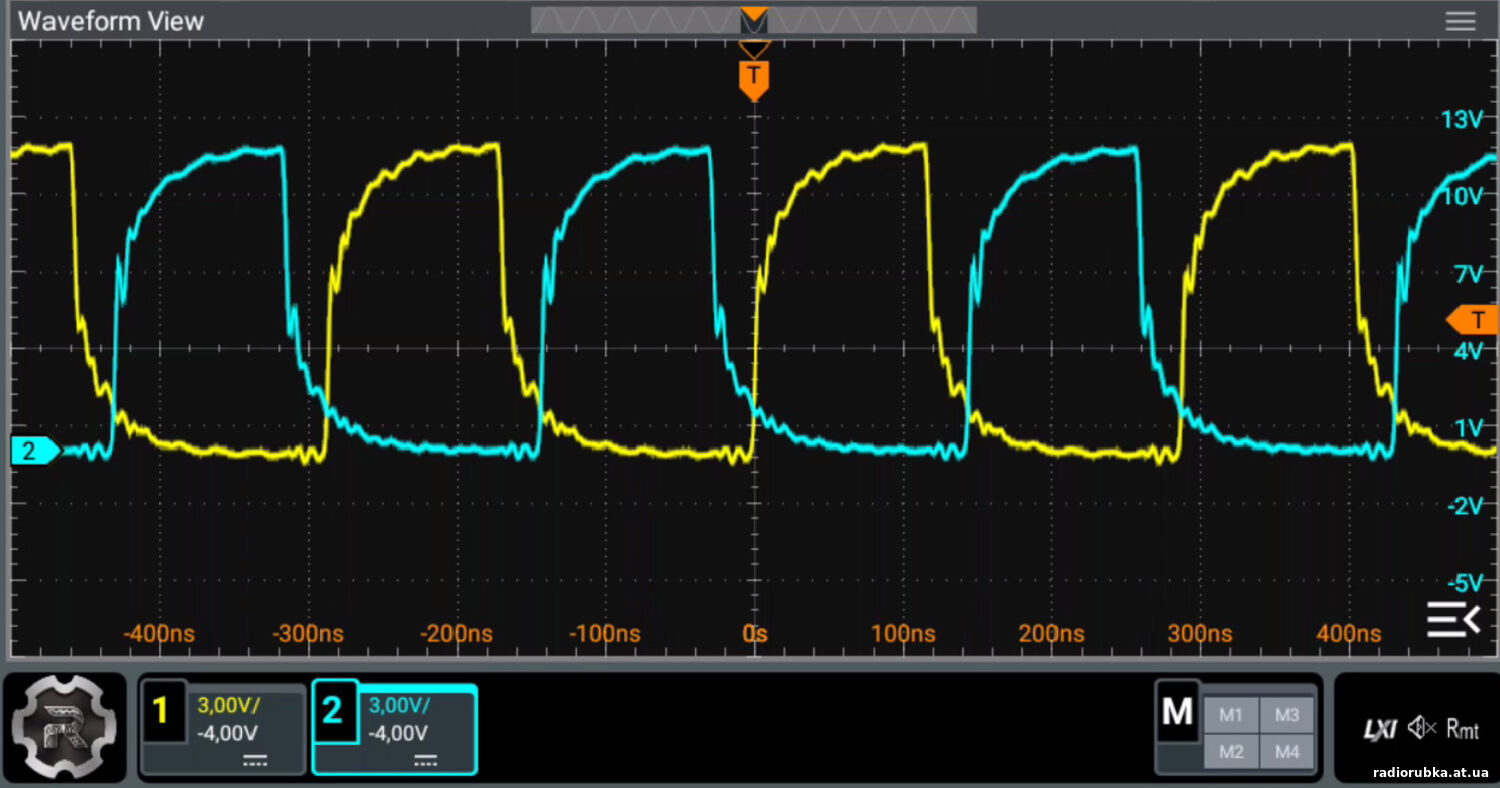1500x788 pixels.
Task: Click the Rmt remote status indicator
Action: pos(1462,729)
